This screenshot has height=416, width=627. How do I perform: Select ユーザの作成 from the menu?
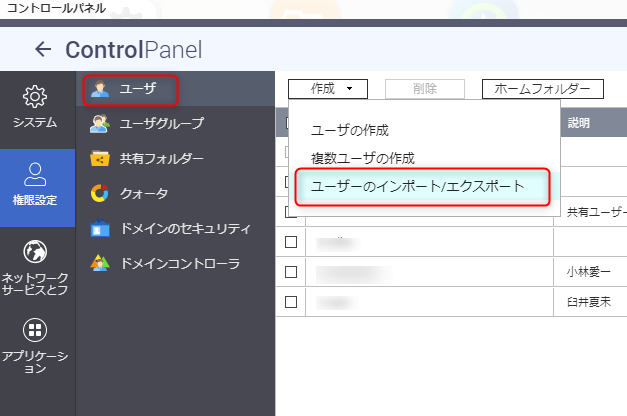[x=350, y=130]
